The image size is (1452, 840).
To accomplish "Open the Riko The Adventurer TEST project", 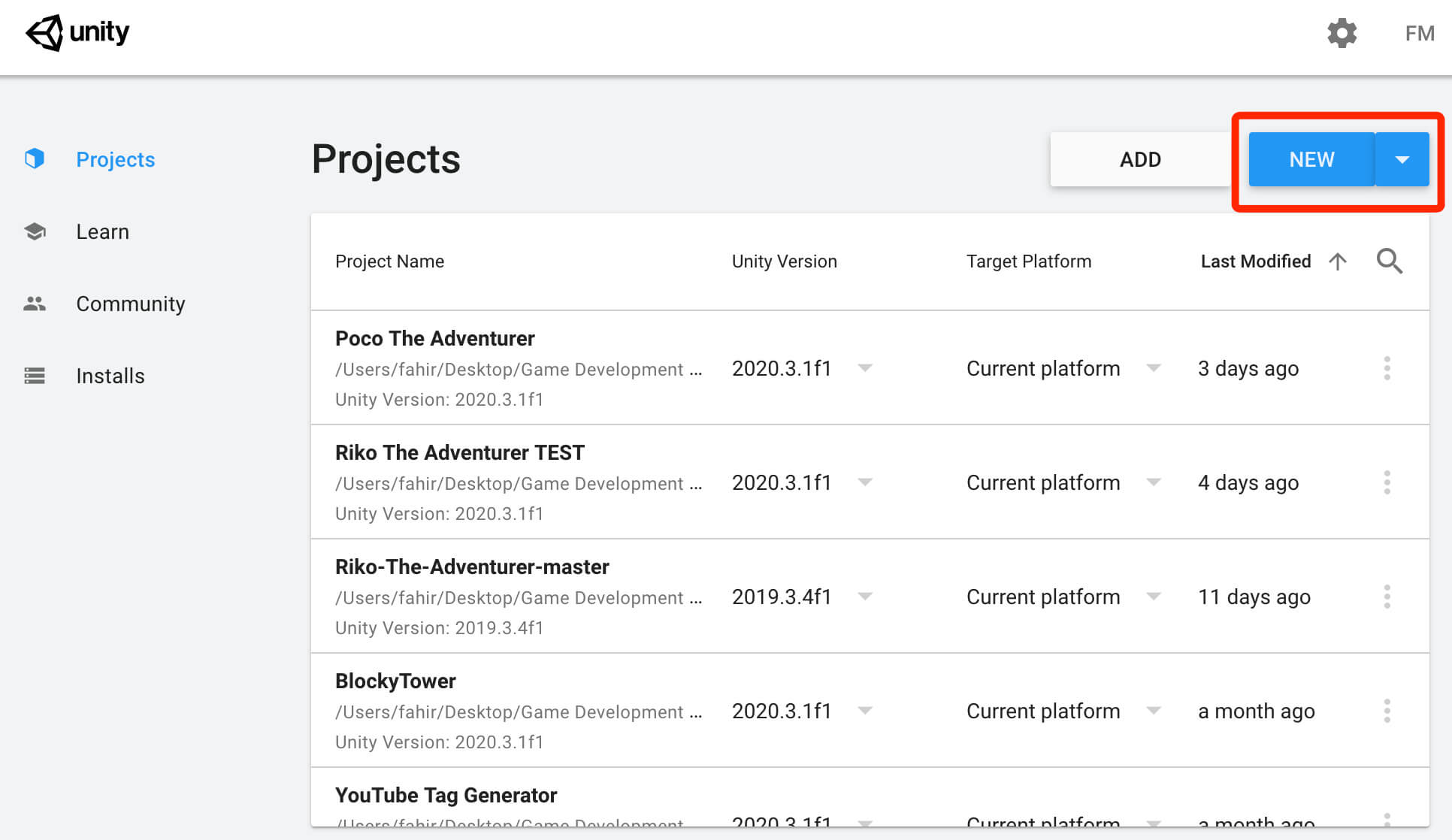I will (460, 453).
